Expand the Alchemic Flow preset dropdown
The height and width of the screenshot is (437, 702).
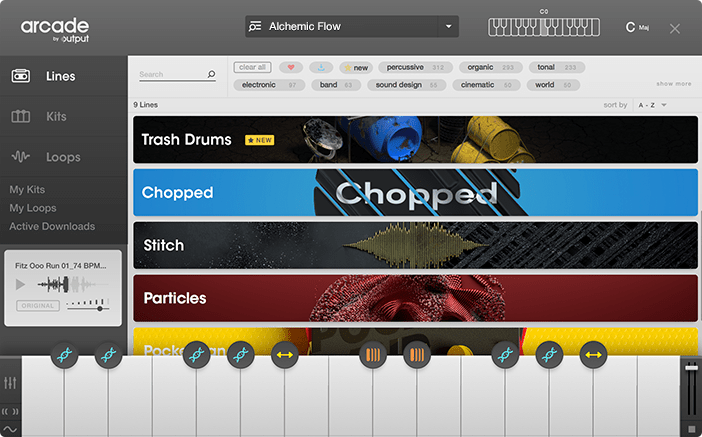click(448, 26)
